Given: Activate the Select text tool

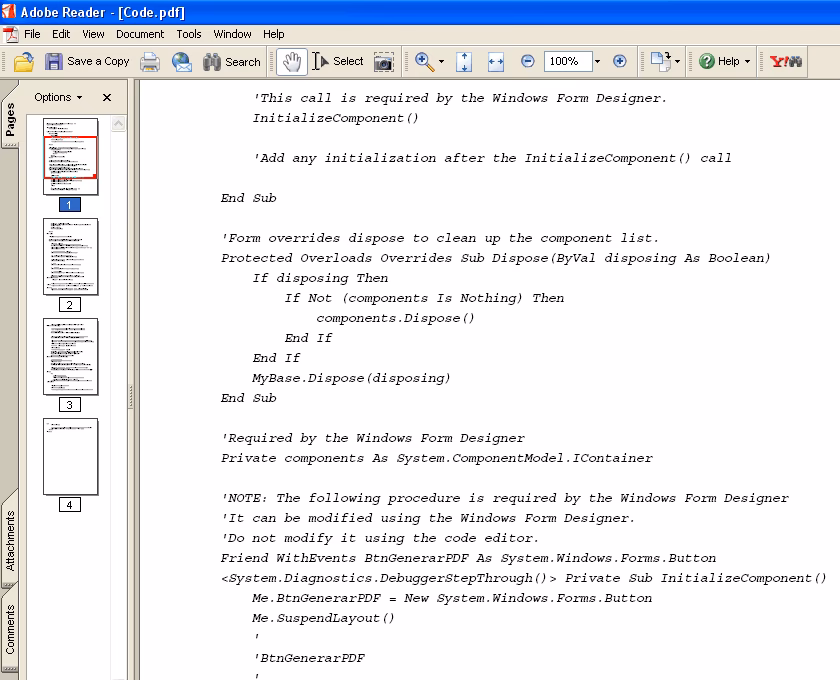Looking at the screenshot, I should (338, 62).
